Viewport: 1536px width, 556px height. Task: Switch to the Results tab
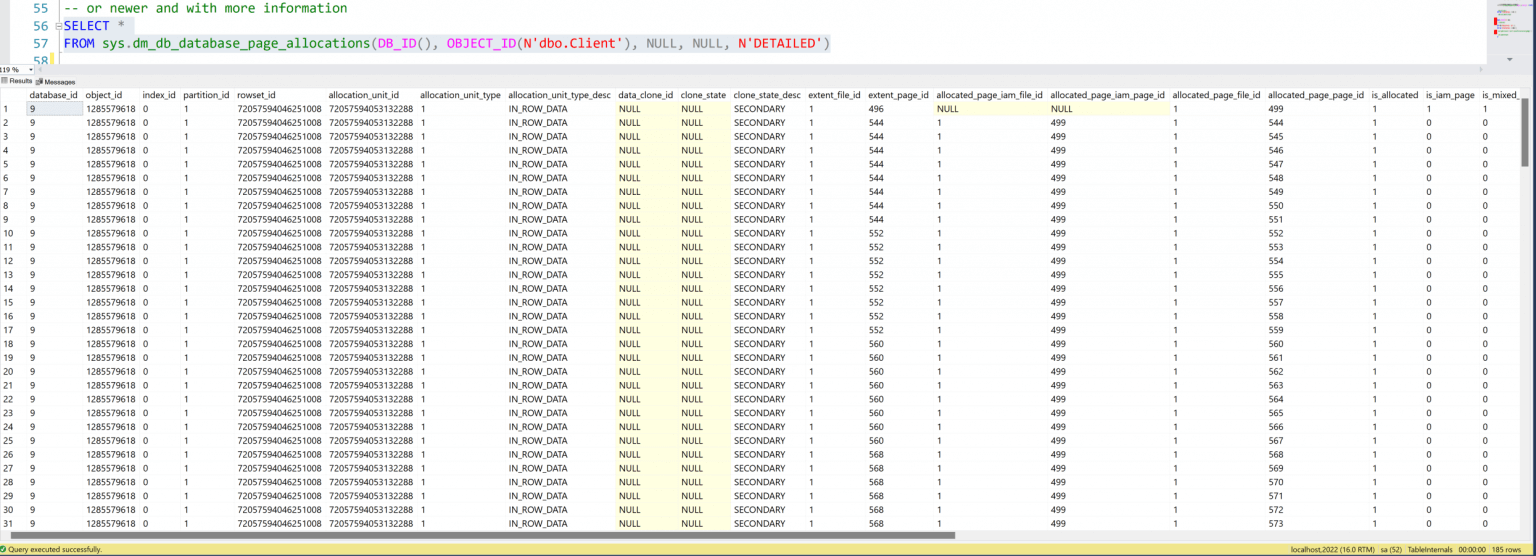pyautogui.click(x=20, y=81)
